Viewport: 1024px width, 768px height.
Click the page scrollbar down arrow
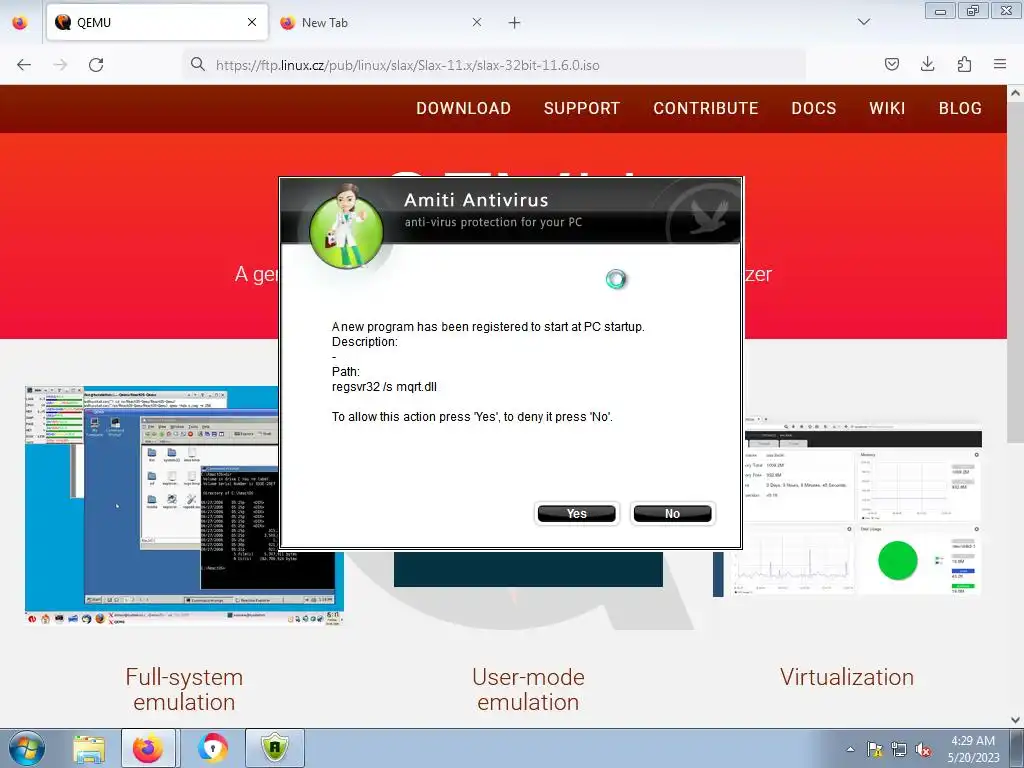point(1016,720)
